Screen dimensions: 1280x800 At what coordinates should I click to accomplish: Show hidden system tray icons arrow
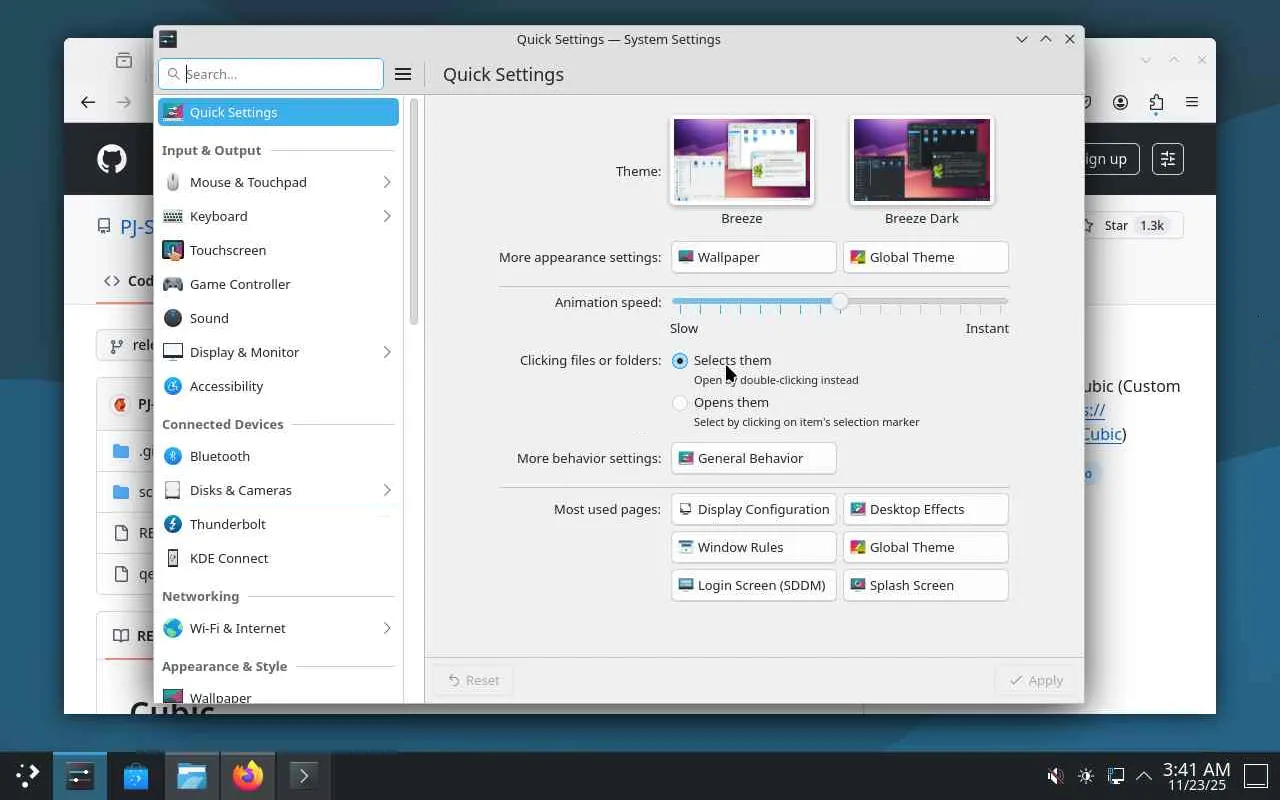point(1144,775)
